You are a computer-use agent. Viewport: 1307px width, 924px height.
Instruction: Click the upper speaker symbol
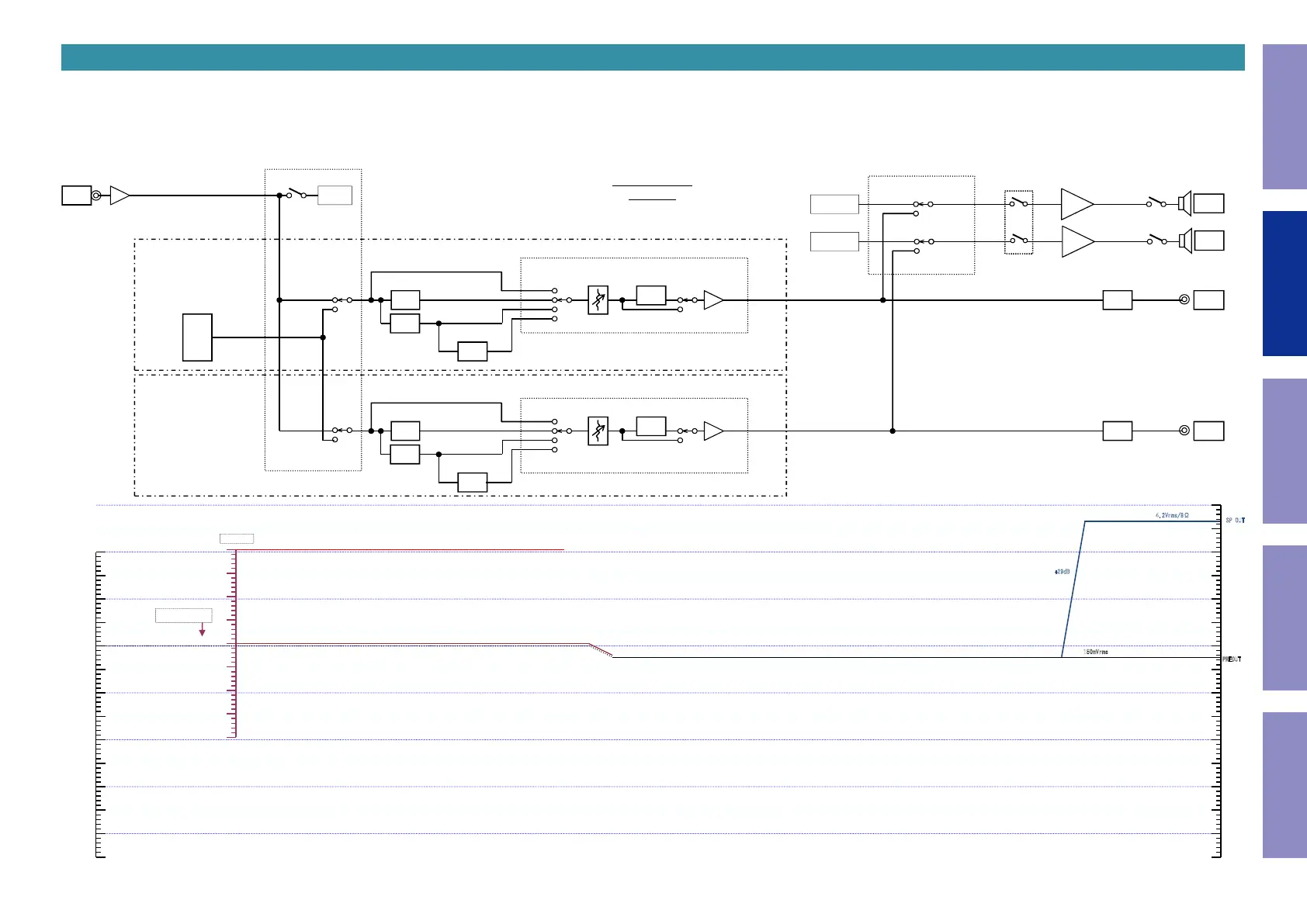(x=1184, y=203)
